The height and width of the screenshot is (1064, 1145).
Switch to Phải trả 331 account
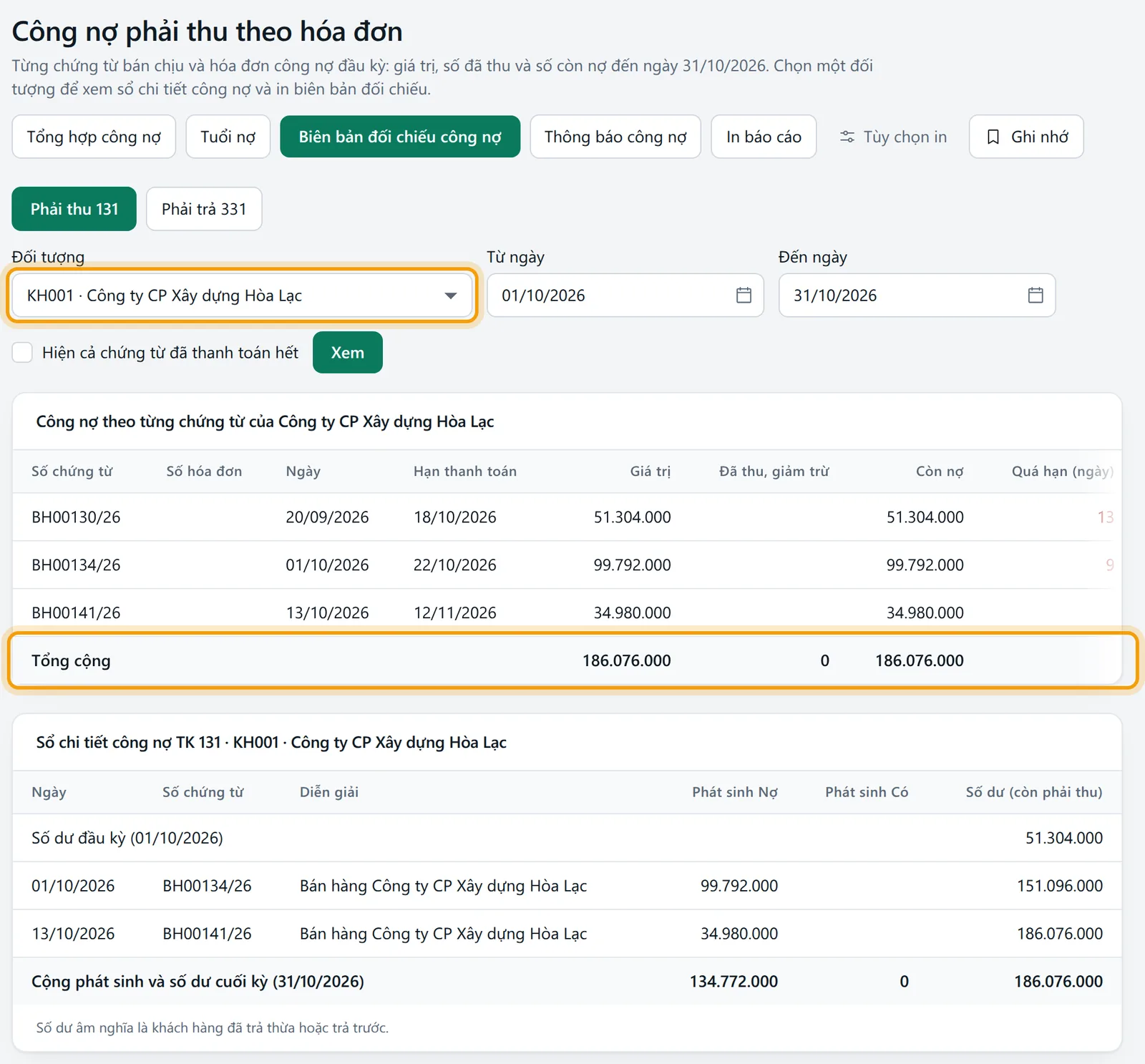[x=204, y=209]
